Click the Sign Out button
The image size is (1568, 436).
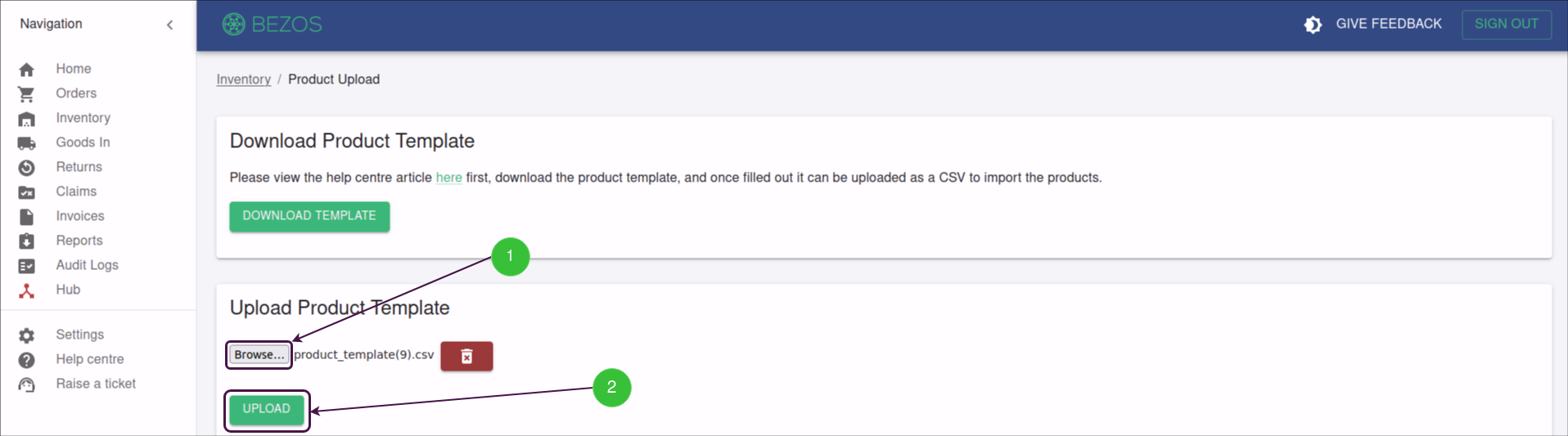coord(1506,25)
